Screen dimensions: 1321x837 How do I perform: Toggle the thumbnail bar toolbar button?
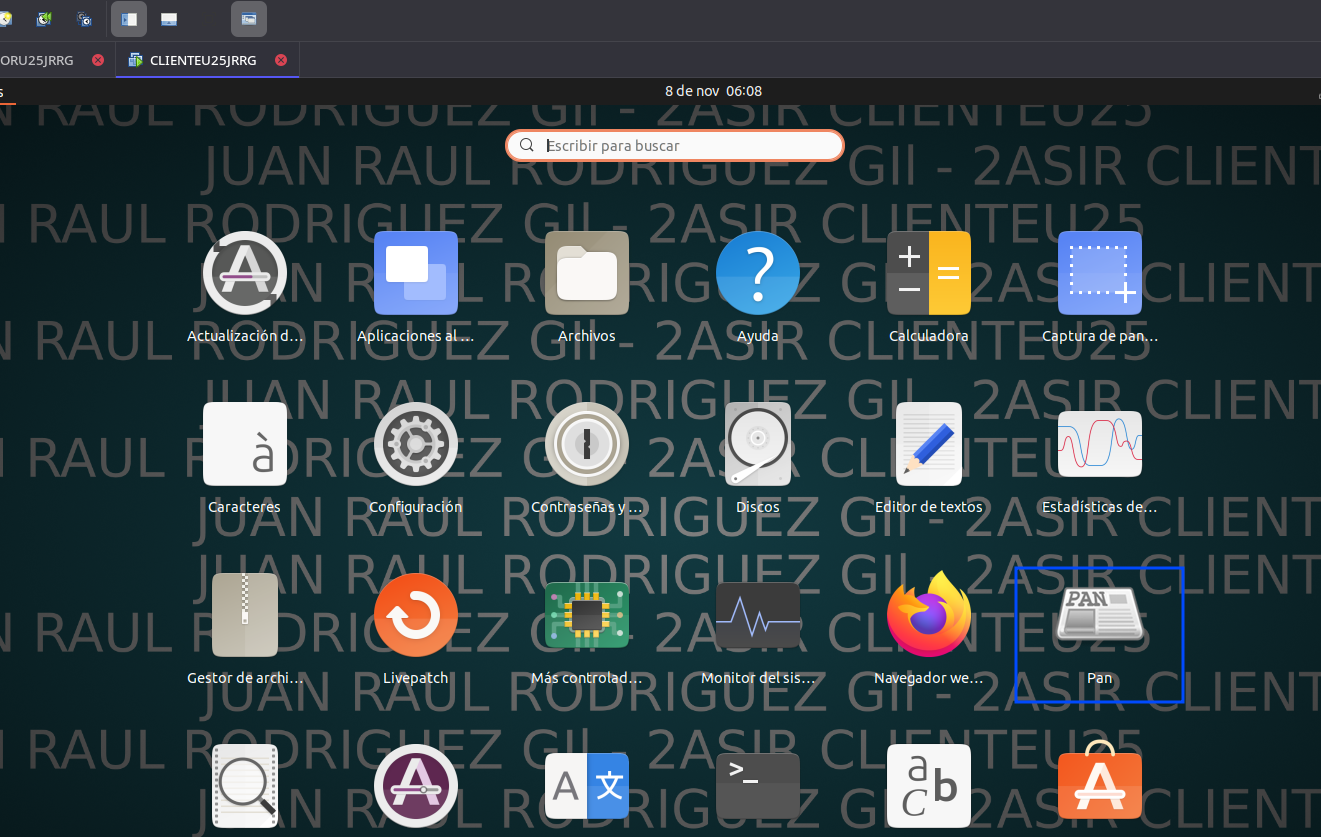[x=169, y=18]
